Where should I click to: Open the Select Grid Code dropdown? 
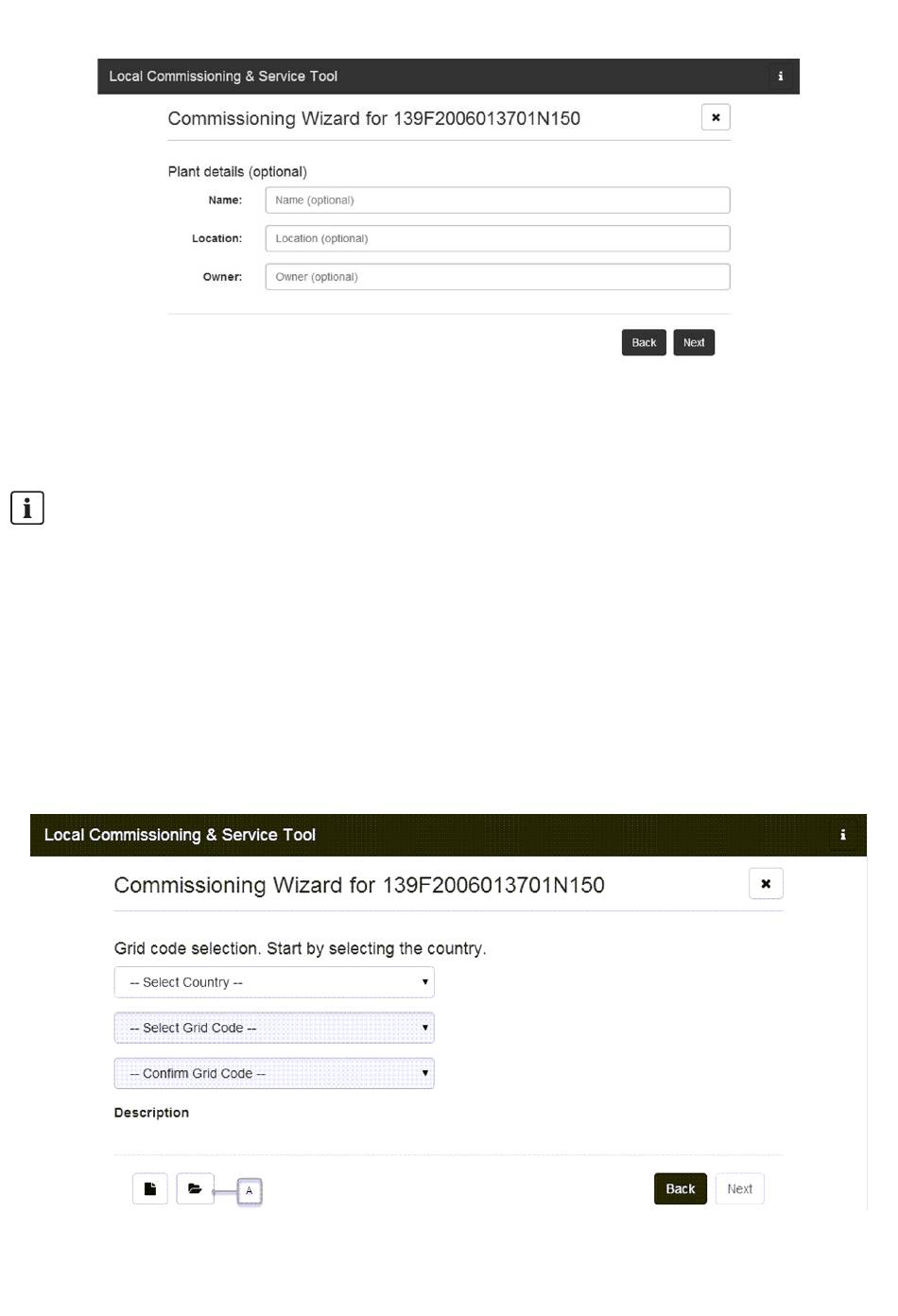click(x=274, y=1028)
